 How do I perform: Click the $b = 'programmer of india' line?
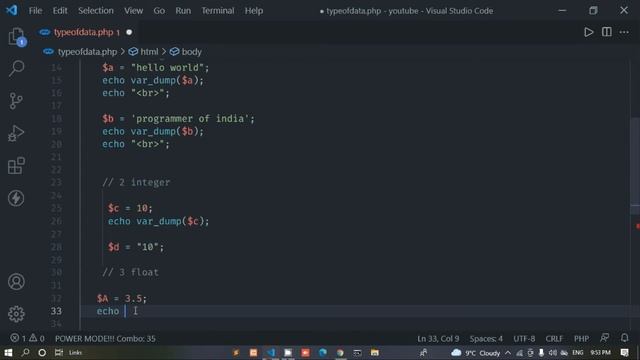click(x=178, y=119)
